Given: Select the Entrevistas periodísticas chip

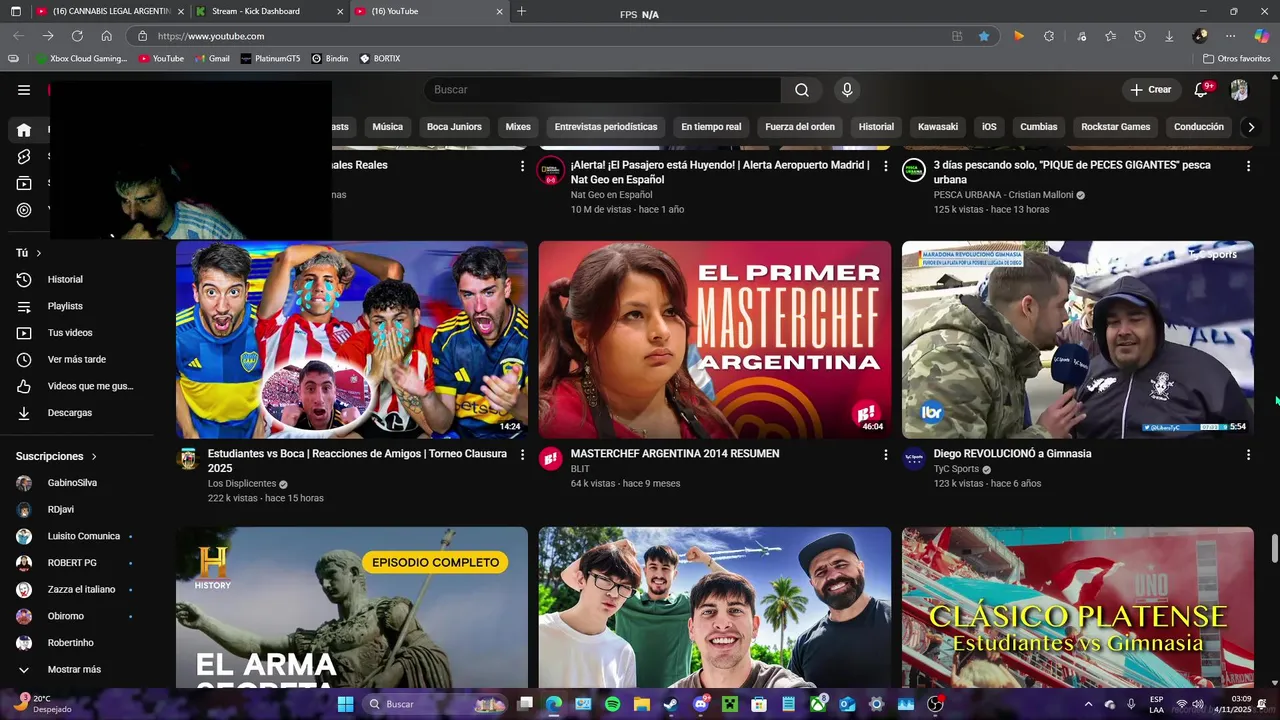Looking at the screenshot, I should [x=606, y=127].
